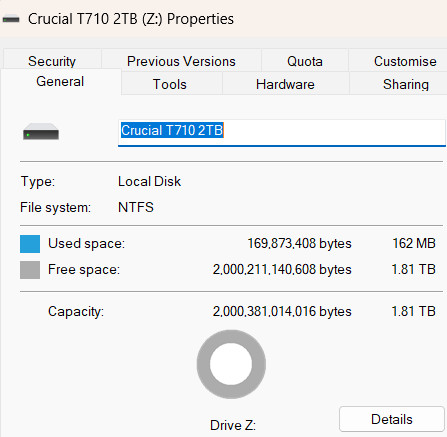Select the General tab
This screenshot has width=447, height=437.
pos(60,82)
